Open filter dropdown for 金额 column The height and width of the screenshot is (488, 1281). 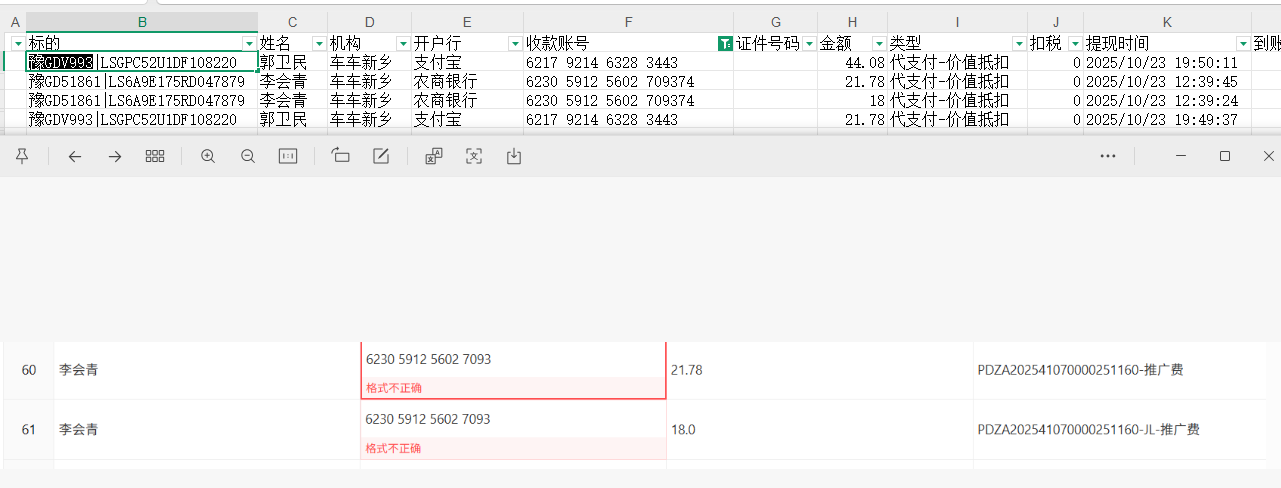(879, 43)
